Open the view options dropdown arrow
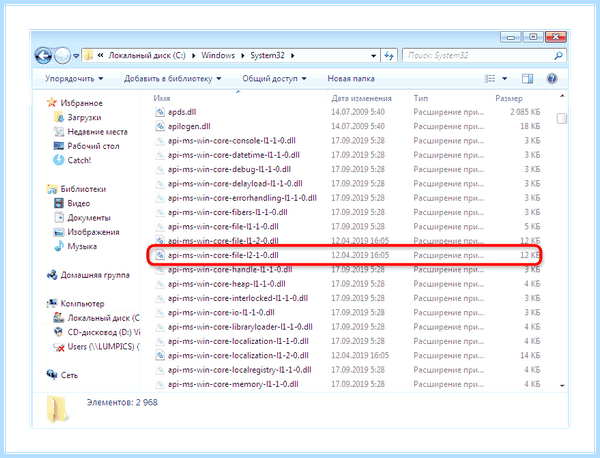The image size is (600, 458). click(x=505, y=78)
